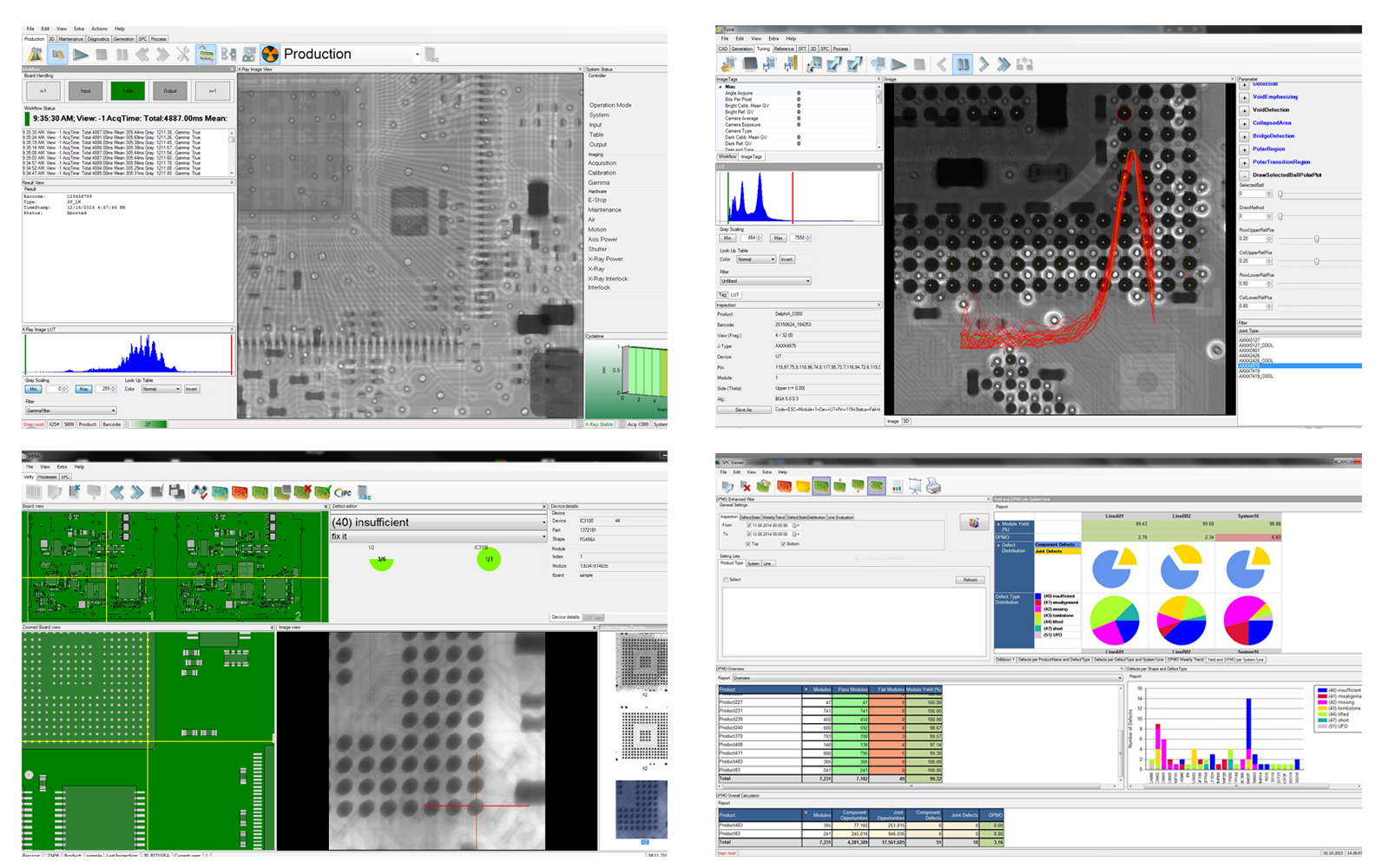Image resolution: width=1389 pixels, height=868 pixels.
Task: Expand the VoidDetection parameter group
Action: (1244, 110)
